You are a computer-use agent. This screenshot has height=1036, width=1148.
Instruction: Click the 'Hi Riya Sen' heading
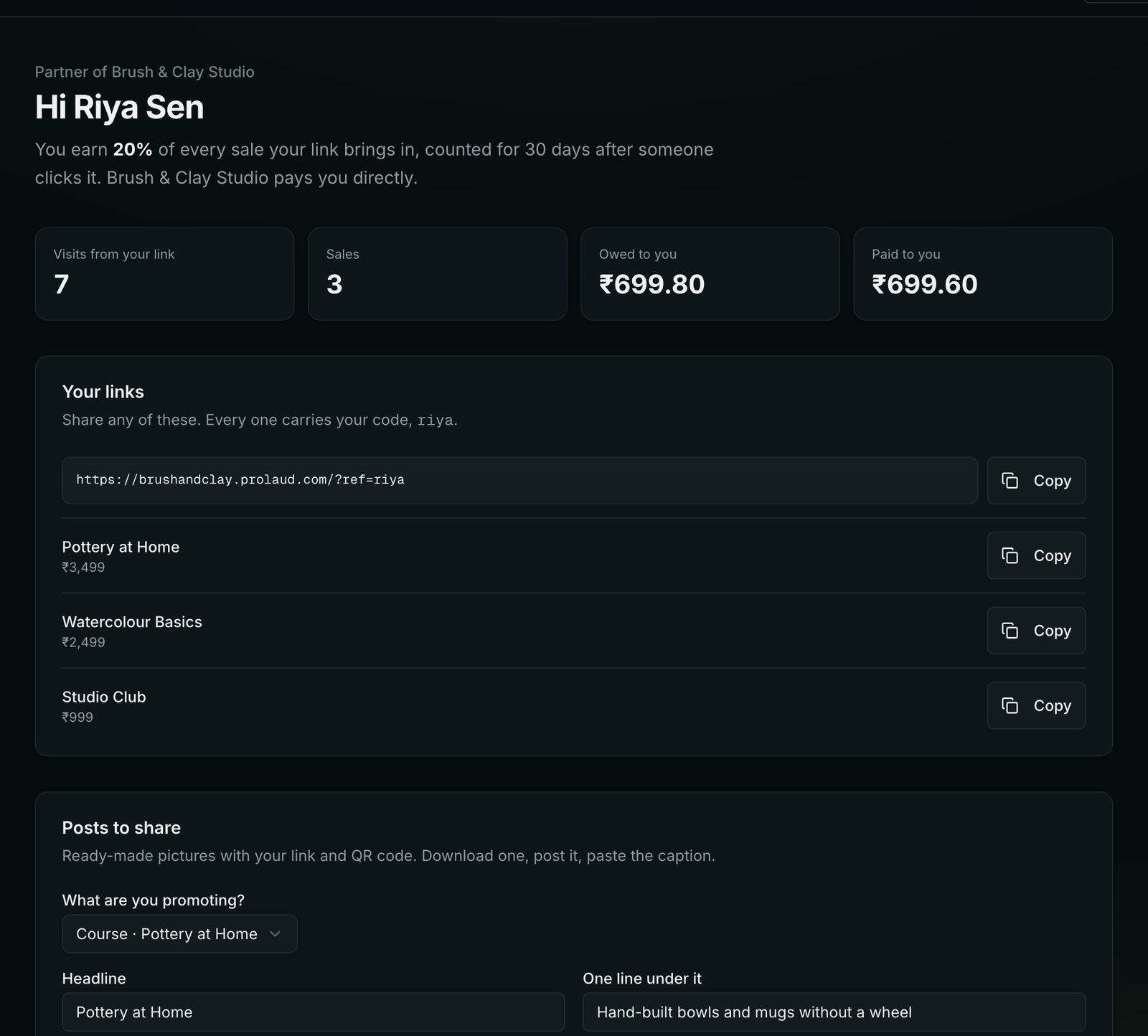pos(119,107)
